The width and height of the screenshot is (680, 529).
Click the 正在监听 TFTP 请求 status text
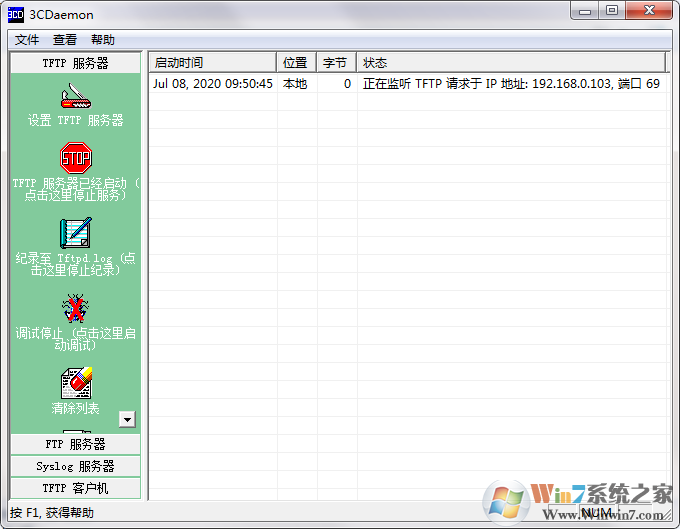tap(511, 84)
